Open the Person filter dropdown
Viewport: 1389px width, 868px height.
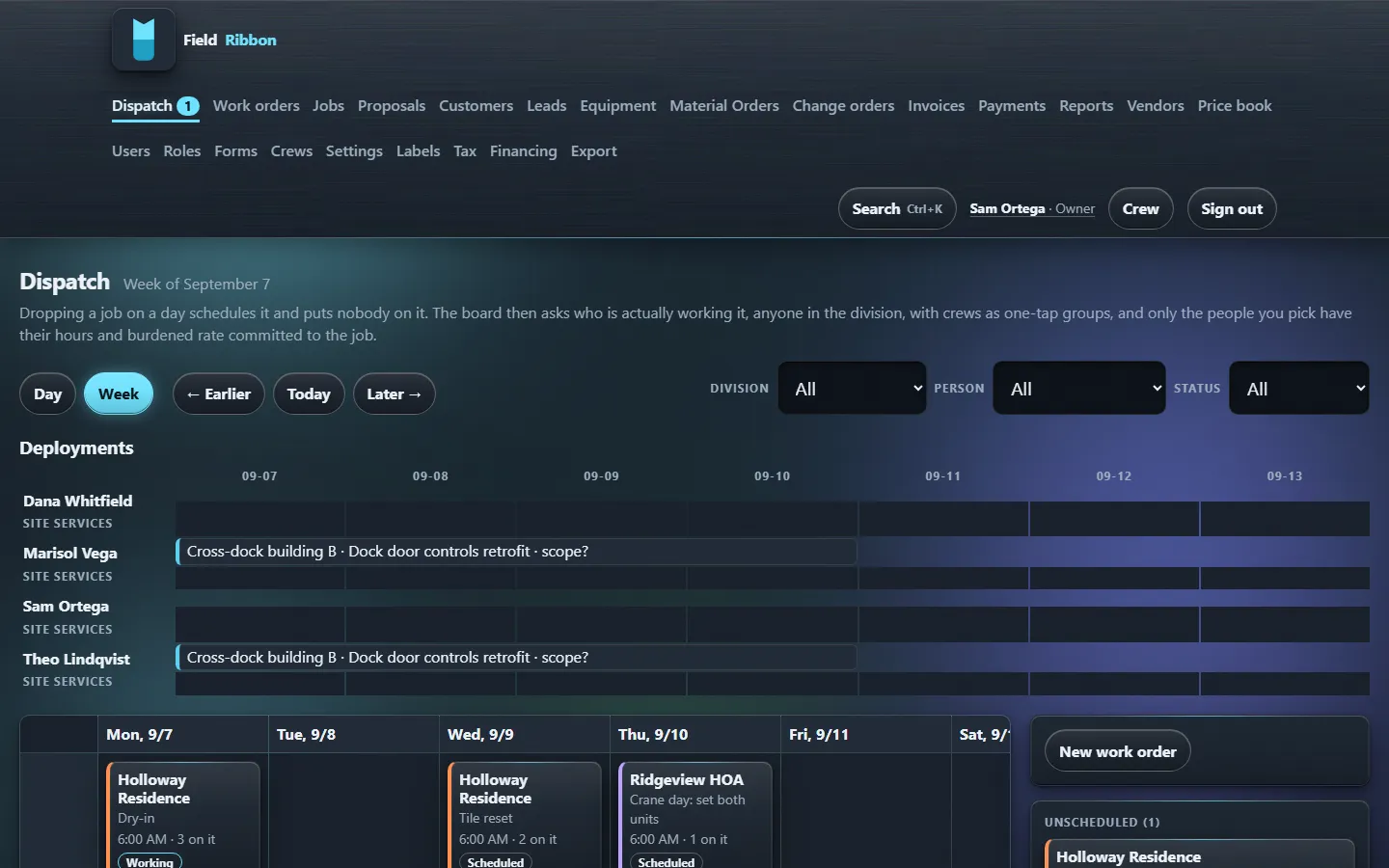1079,388
